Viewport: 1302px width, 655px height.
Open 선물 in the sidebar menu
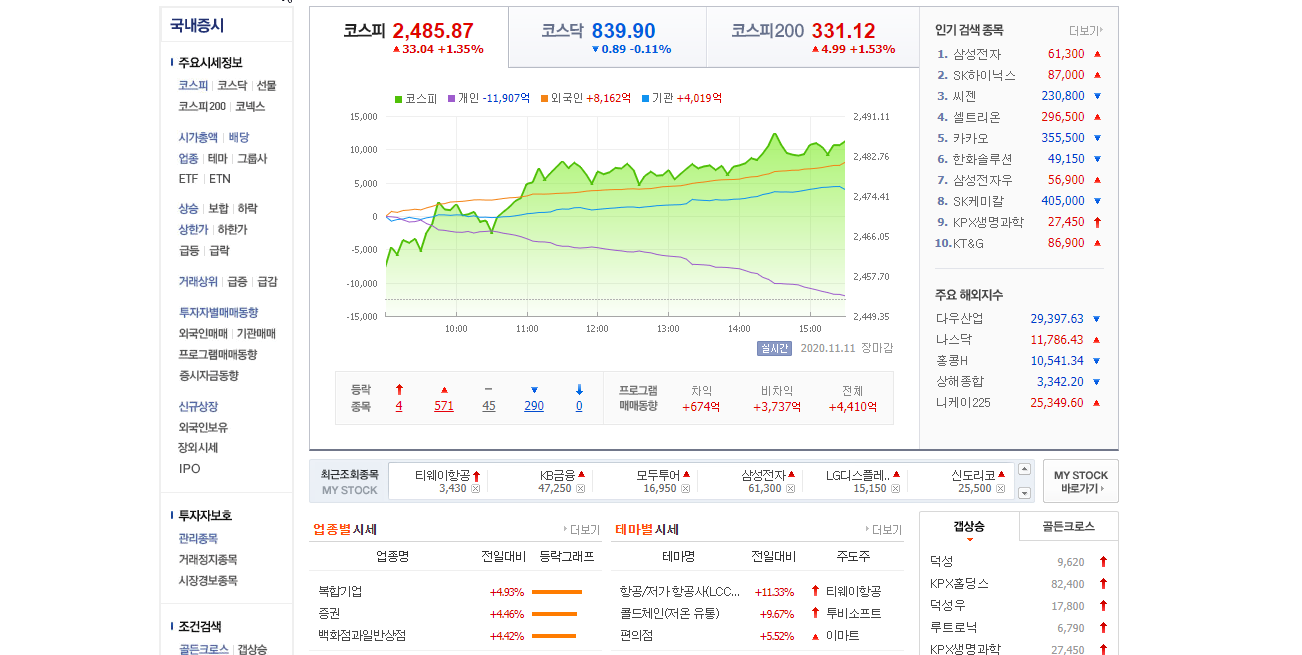266,86
